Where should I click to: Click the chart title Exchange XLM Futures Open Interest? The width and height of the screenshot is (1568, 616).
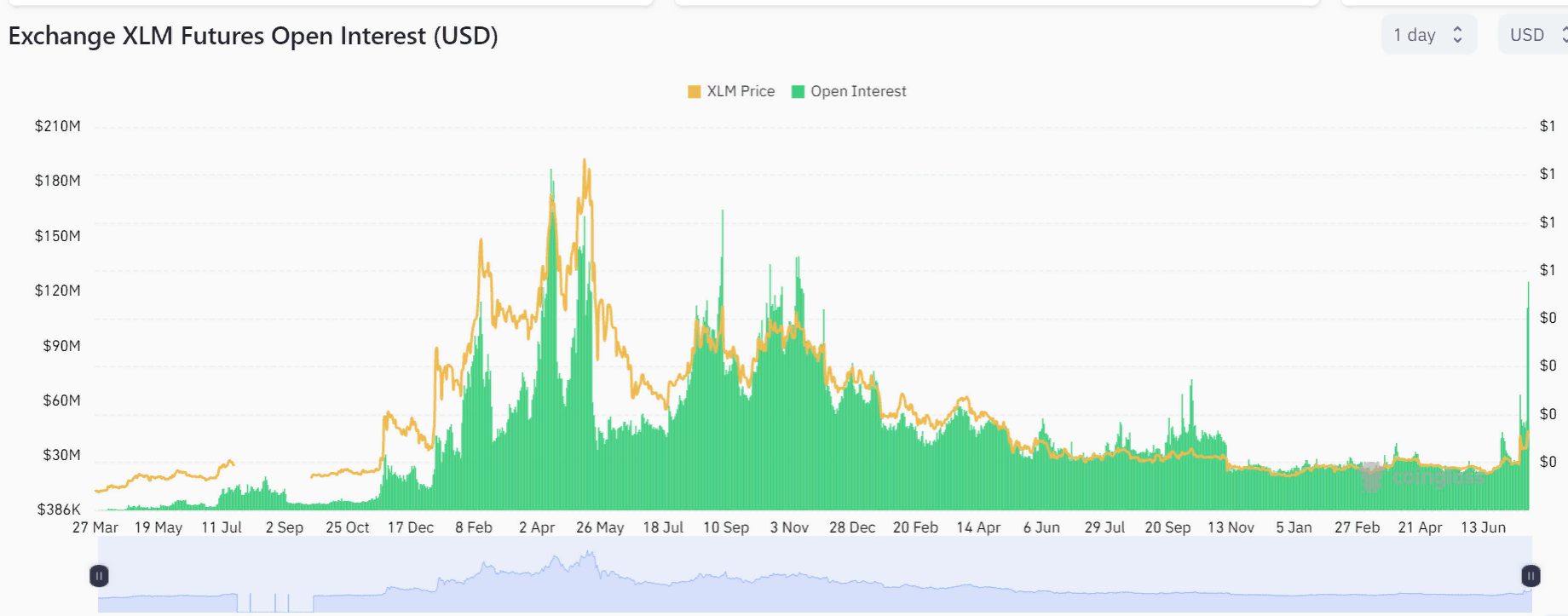coord(253,36)
